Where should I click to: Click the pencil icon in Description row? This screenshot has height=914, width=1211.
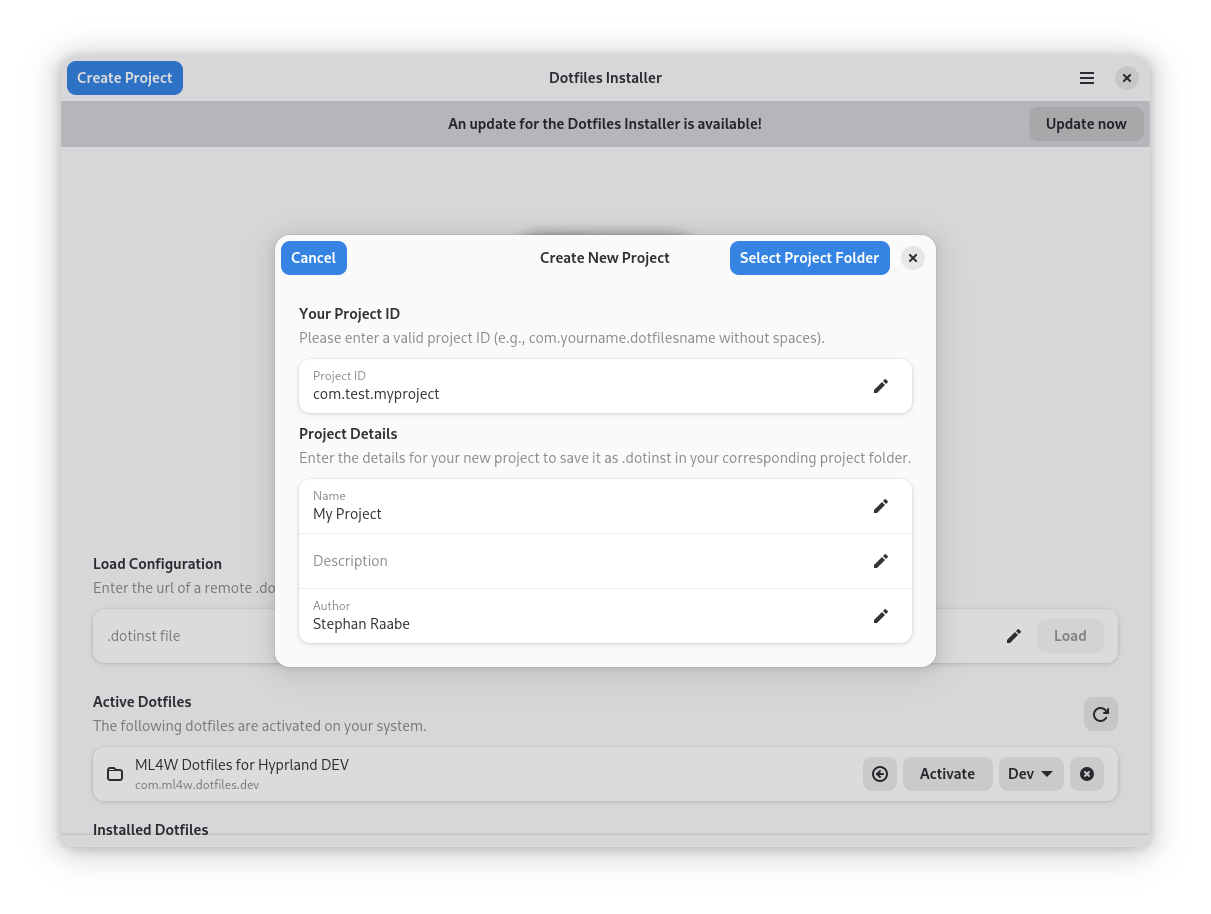(880, 561)
